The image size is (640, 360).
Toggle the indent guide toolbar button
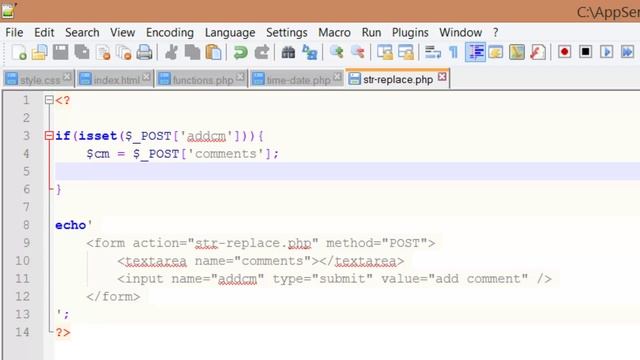click(475, 52)
